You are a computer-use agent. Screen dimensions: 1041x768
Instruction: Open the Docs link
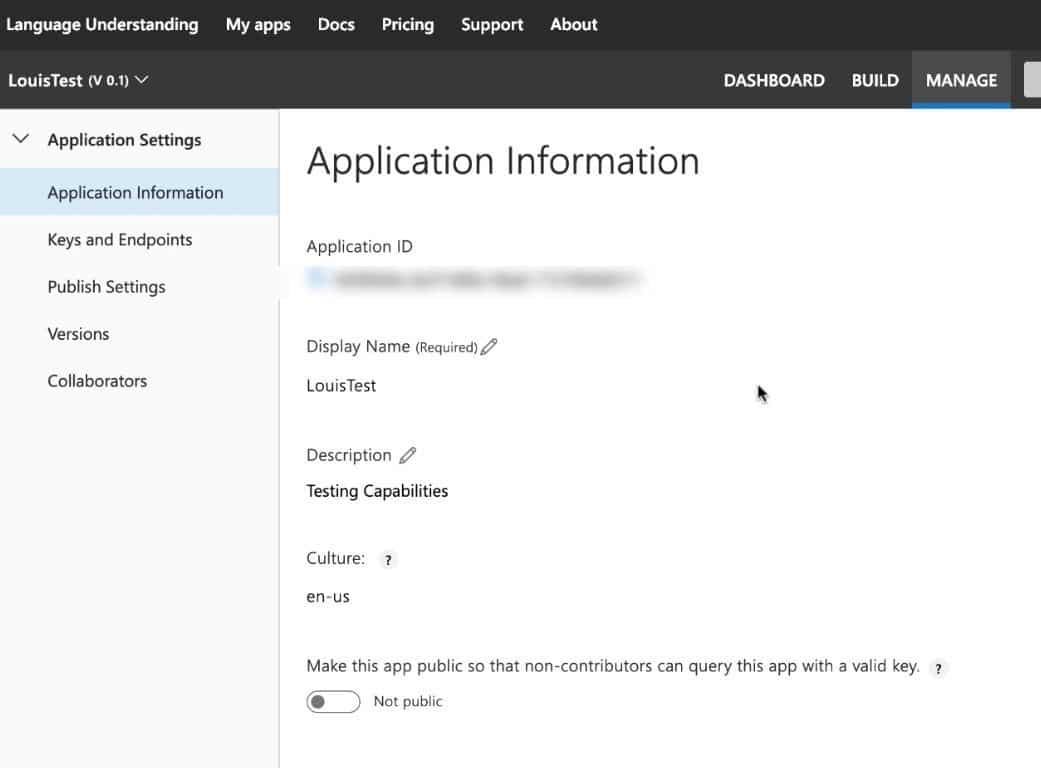[x=336, y=25]
